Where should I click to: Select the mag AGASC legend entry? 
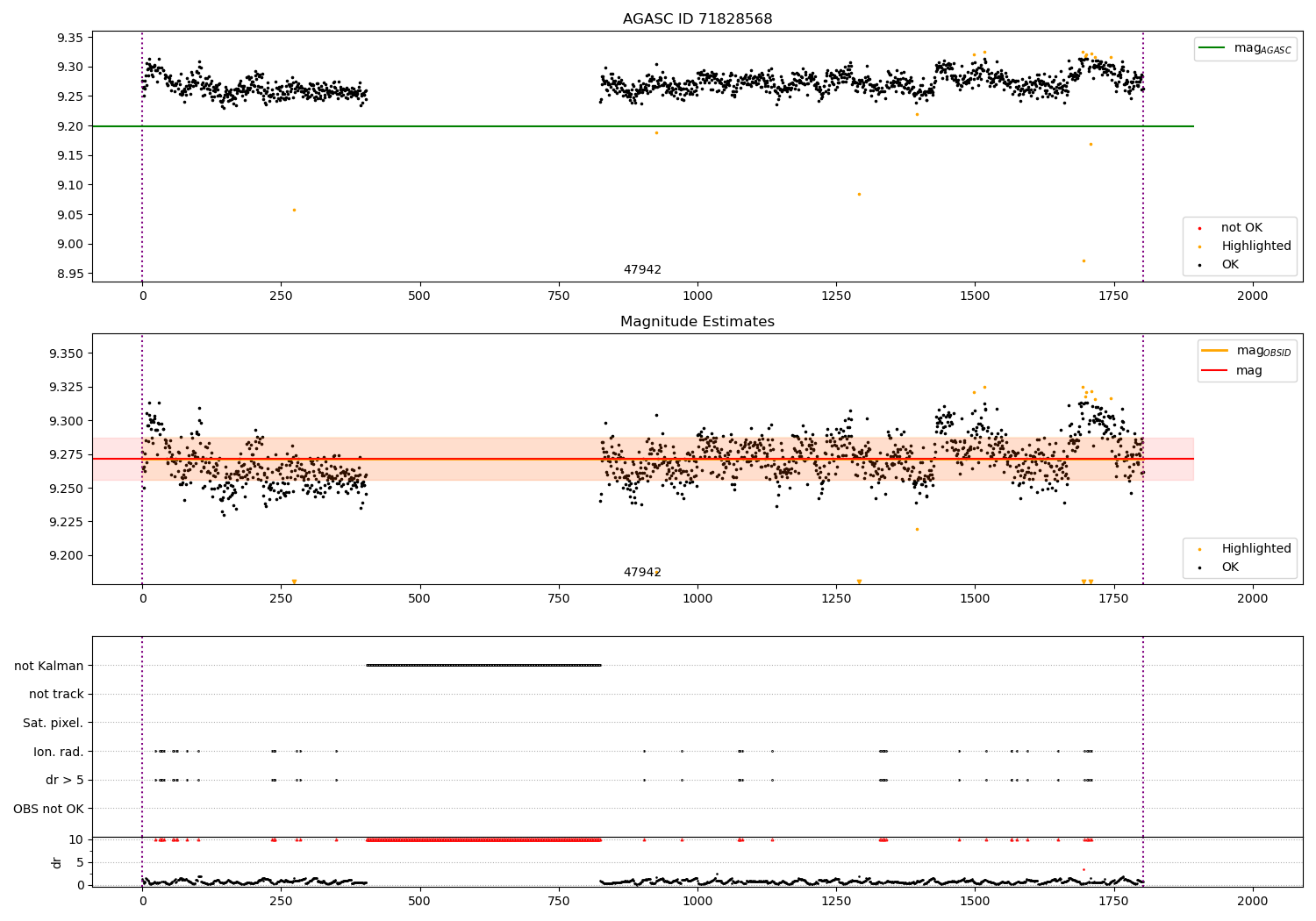1245,48
